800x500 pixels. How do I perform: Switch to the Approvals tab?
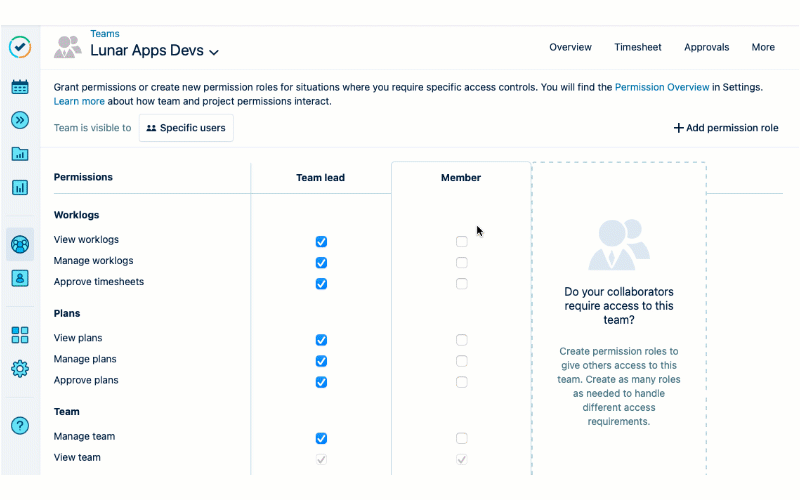(706, 47)
